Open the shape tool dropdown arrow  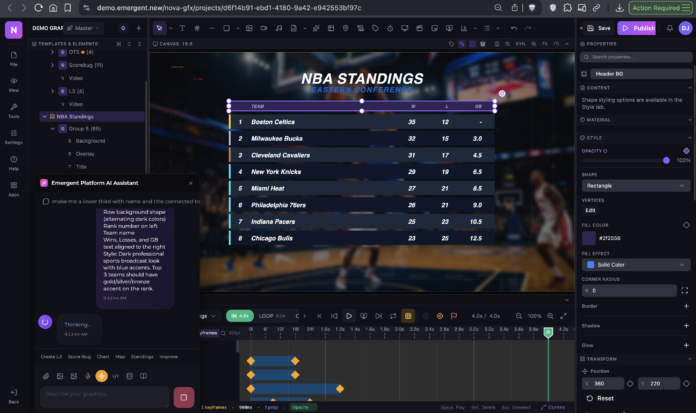coord(237,28)
